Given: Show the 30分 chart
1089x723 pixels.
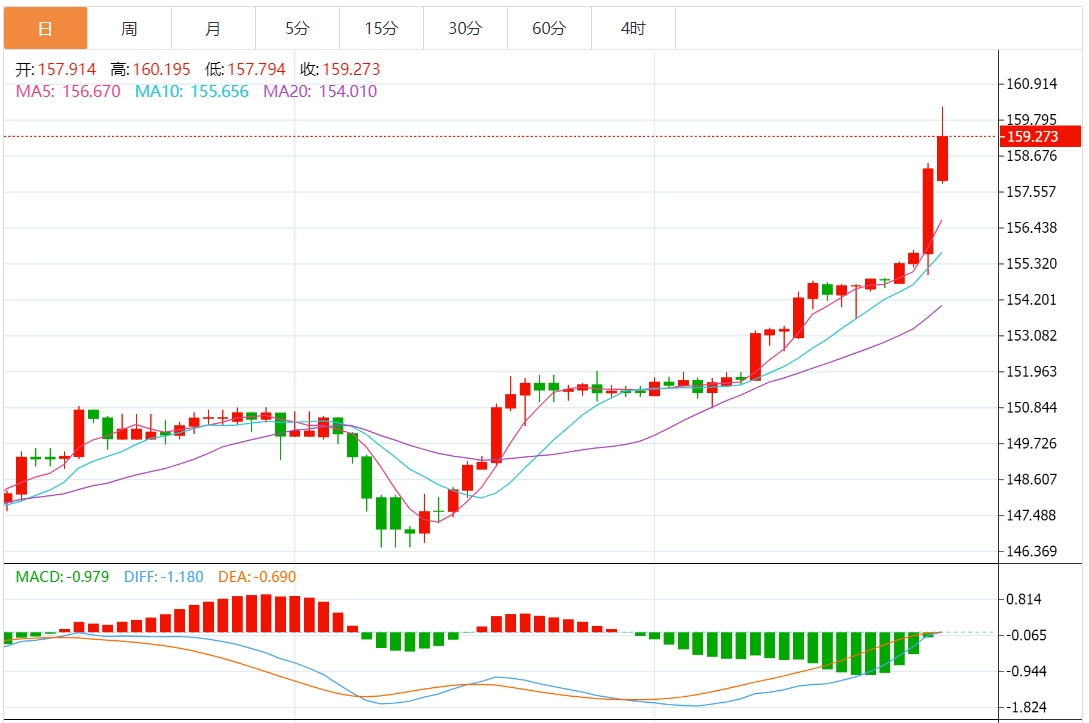Looking at the screenshot, I should [x=465, y=28].
